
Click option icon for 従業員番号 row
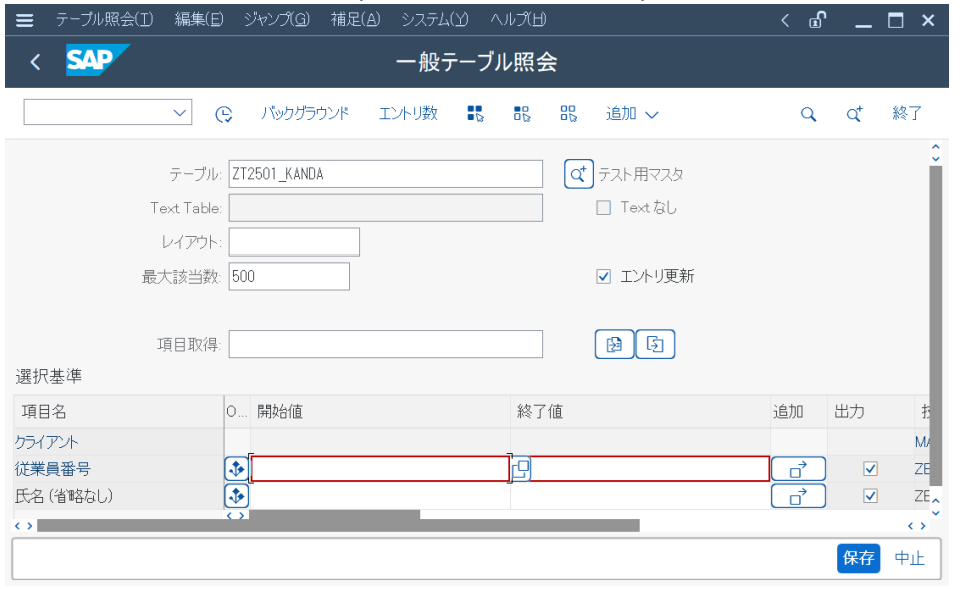[x=236, y=469]
